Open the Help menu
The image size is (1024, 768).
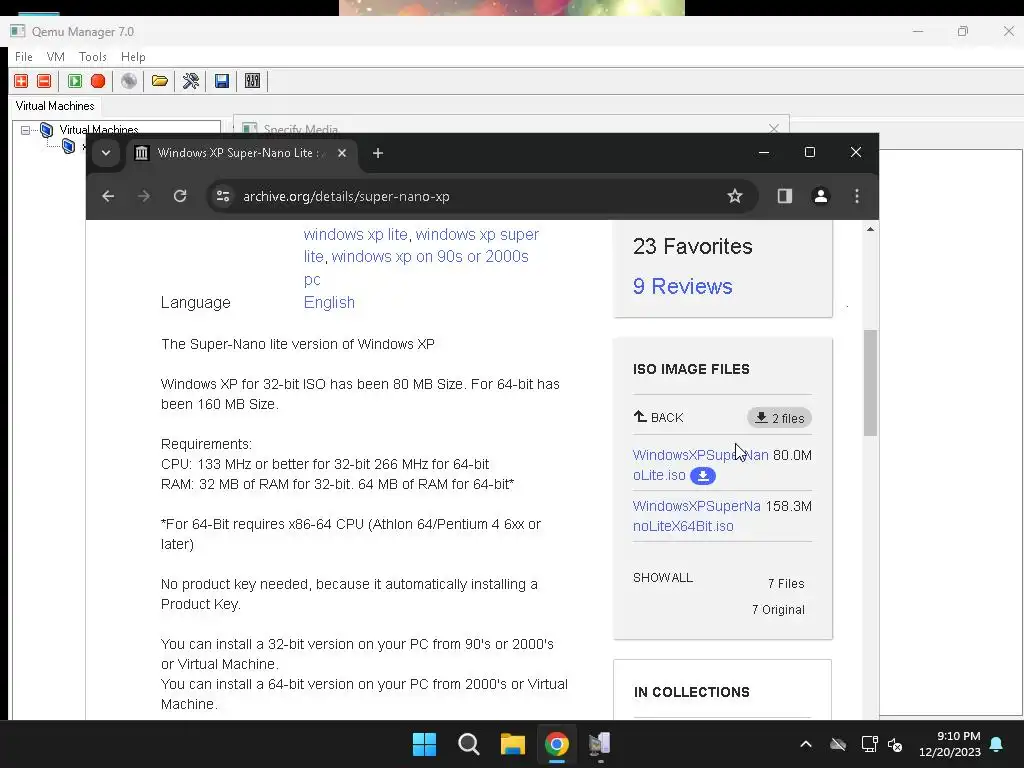133,57
